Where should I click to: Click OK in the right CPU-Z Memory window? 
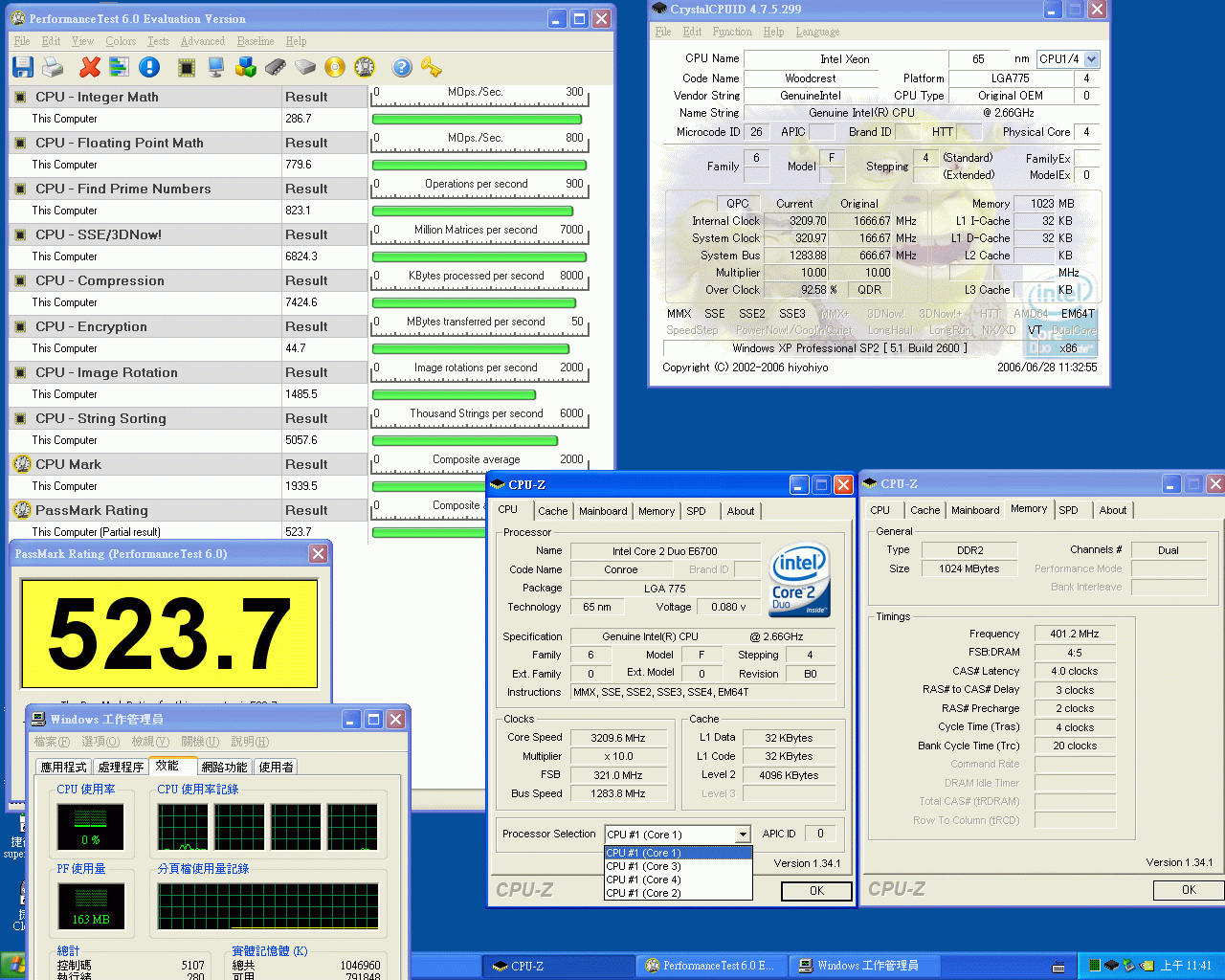pyautogui.click(x=1189, y=890)
